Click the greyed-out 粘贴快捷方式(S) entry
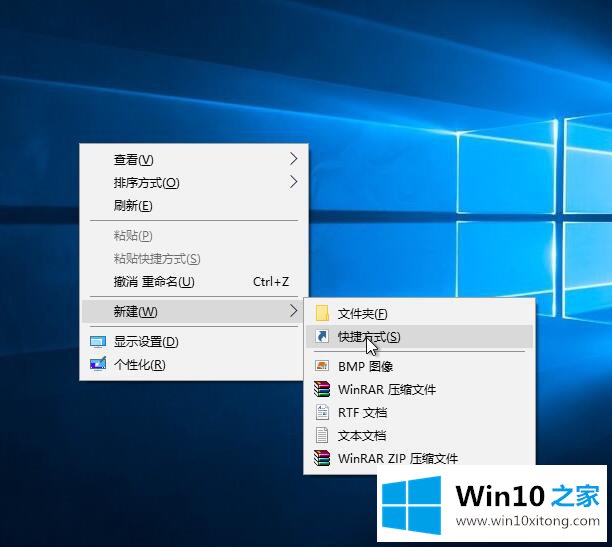Image resolution: width=612 pixels, height=547 pixels. 194,258
